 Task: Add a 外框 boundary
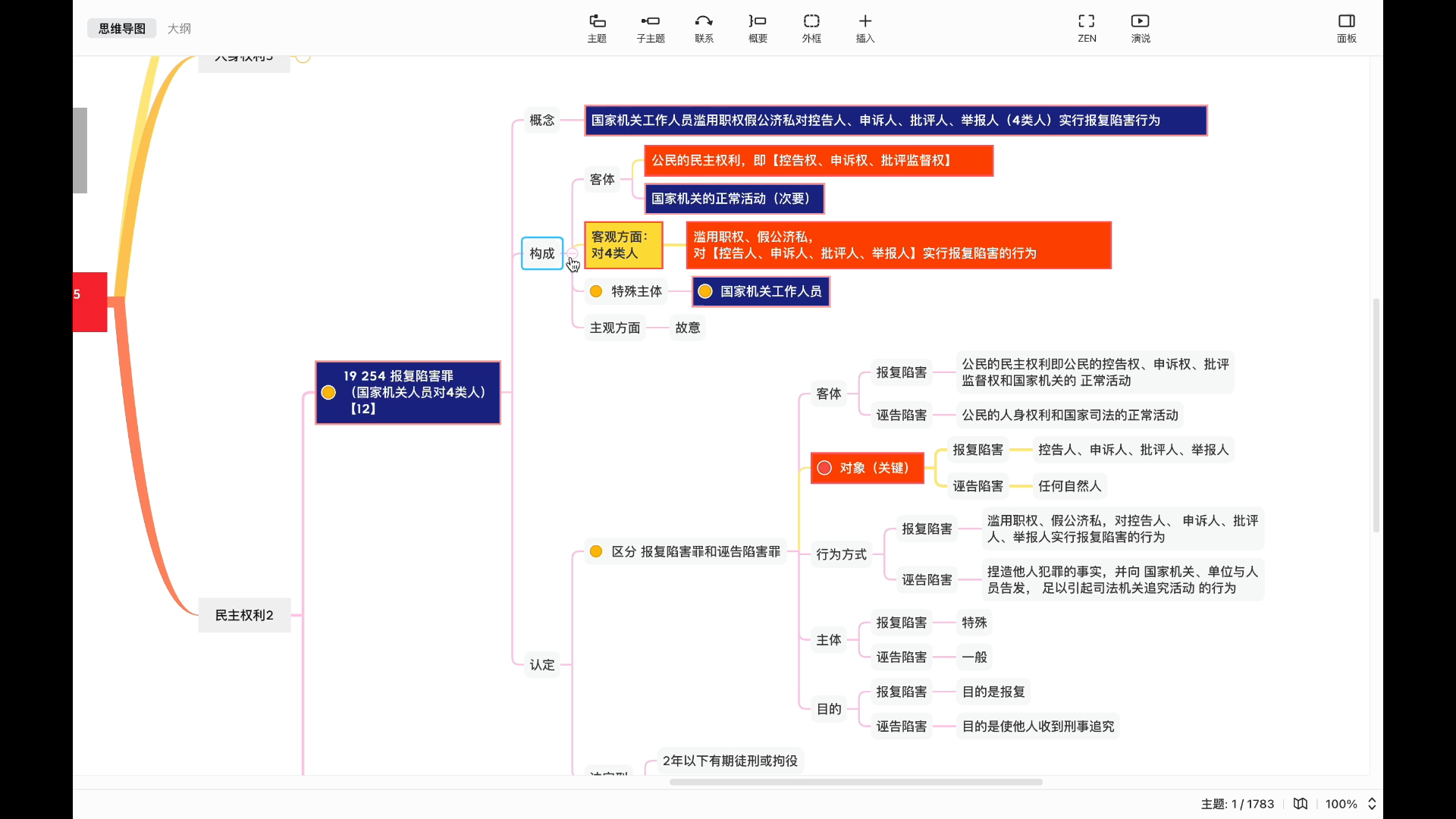click(811, 28)
